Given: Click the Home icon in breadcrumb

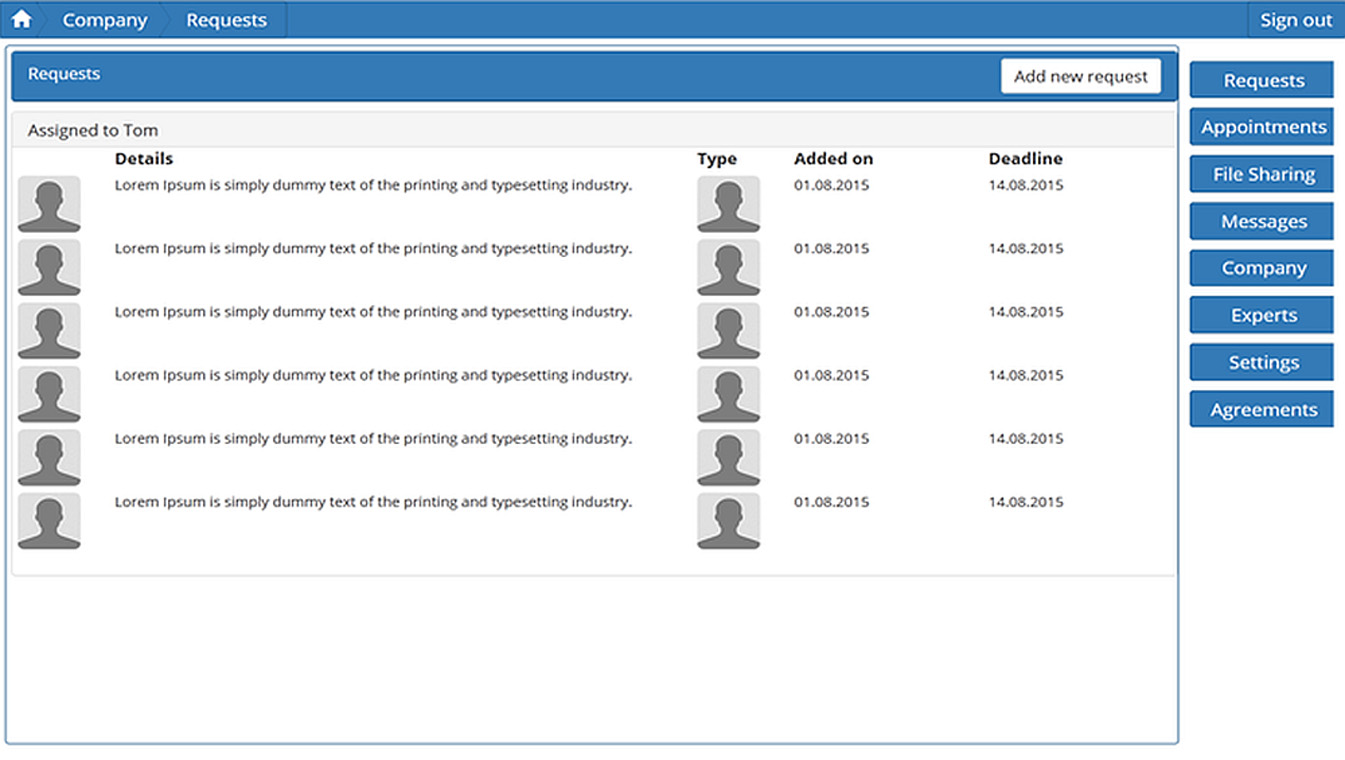Looking at the screenshot, I should click(x=21, y=20).
